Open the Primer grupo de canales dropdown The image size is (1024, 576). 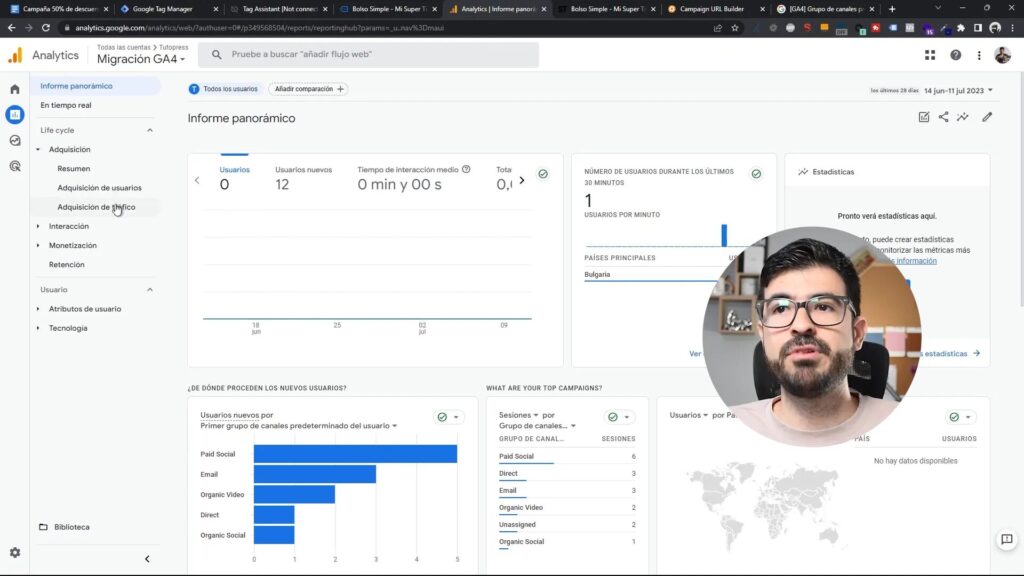(298, 426)
